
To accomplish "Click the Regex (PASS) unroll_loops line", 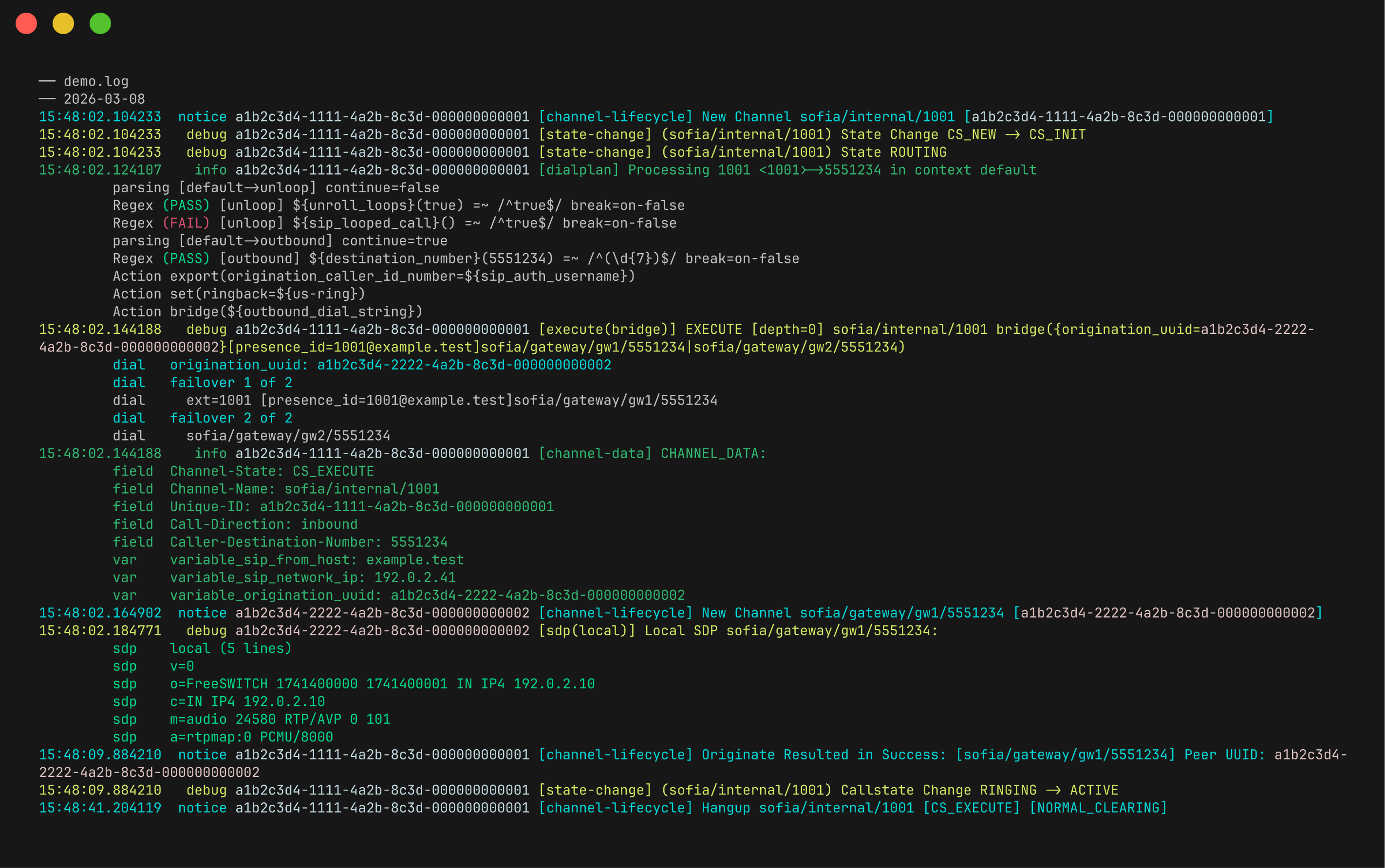I will coord(398,205).
